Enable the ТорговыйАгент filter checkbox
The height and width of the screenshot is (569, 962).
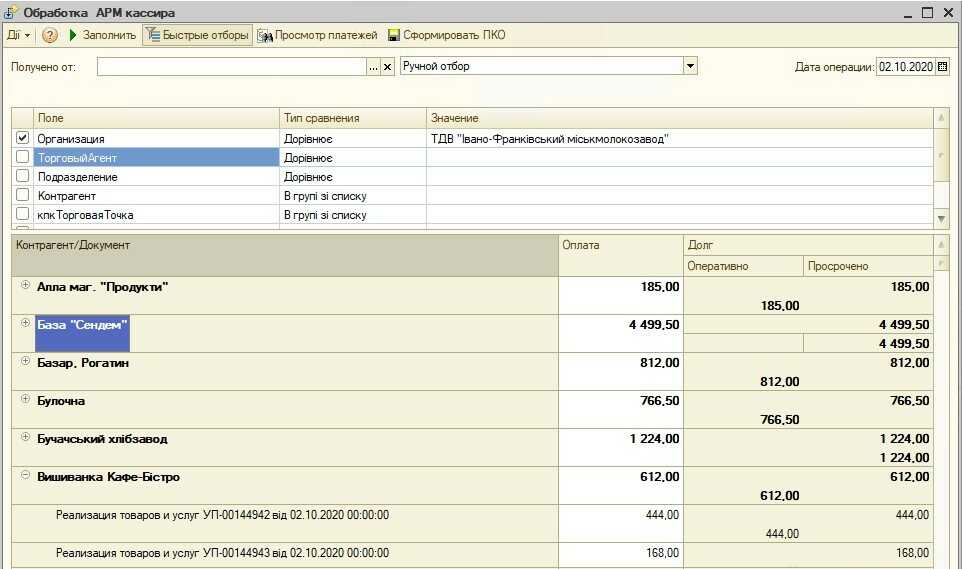coord(23,157)
